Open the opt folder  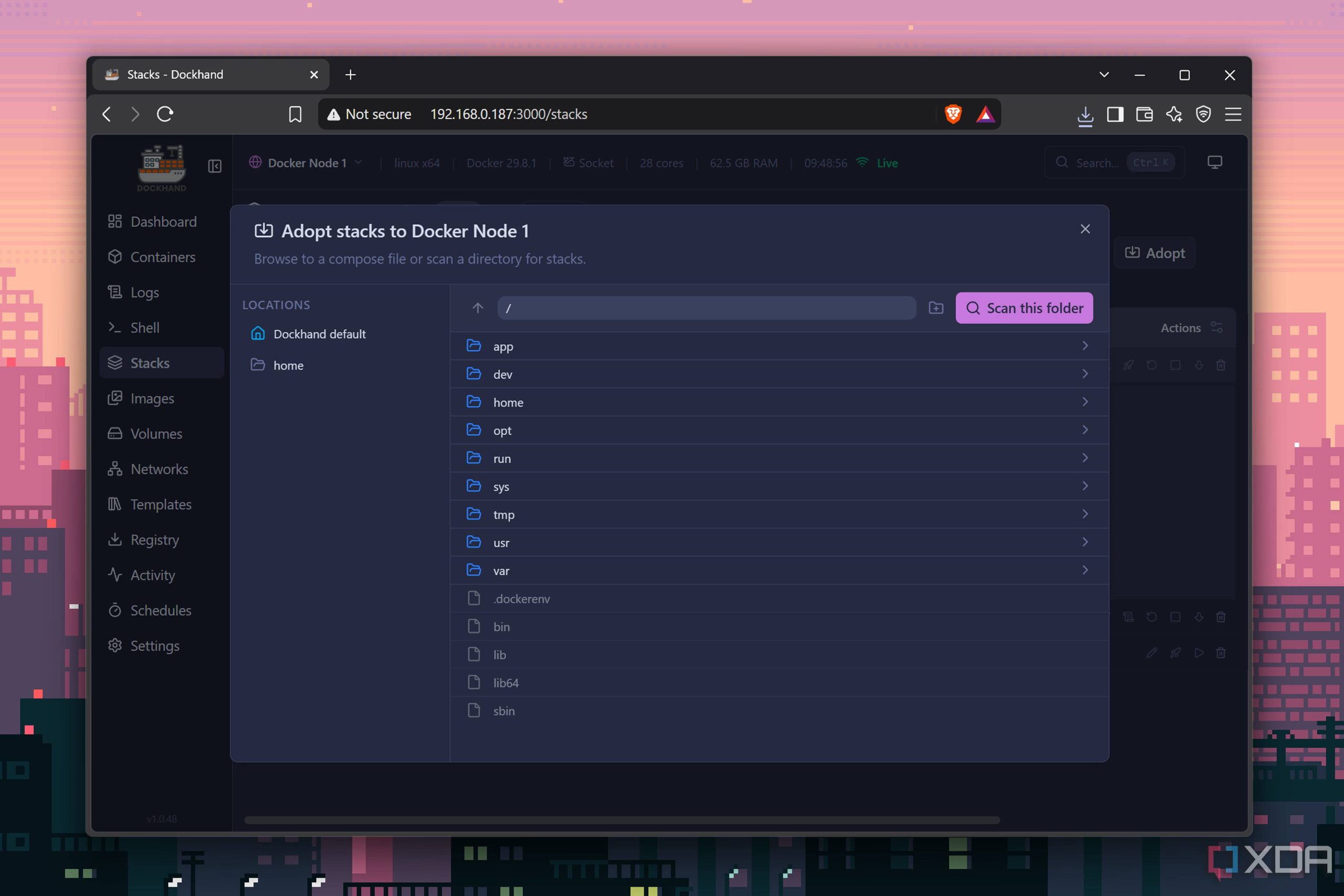tap(780, 430)
